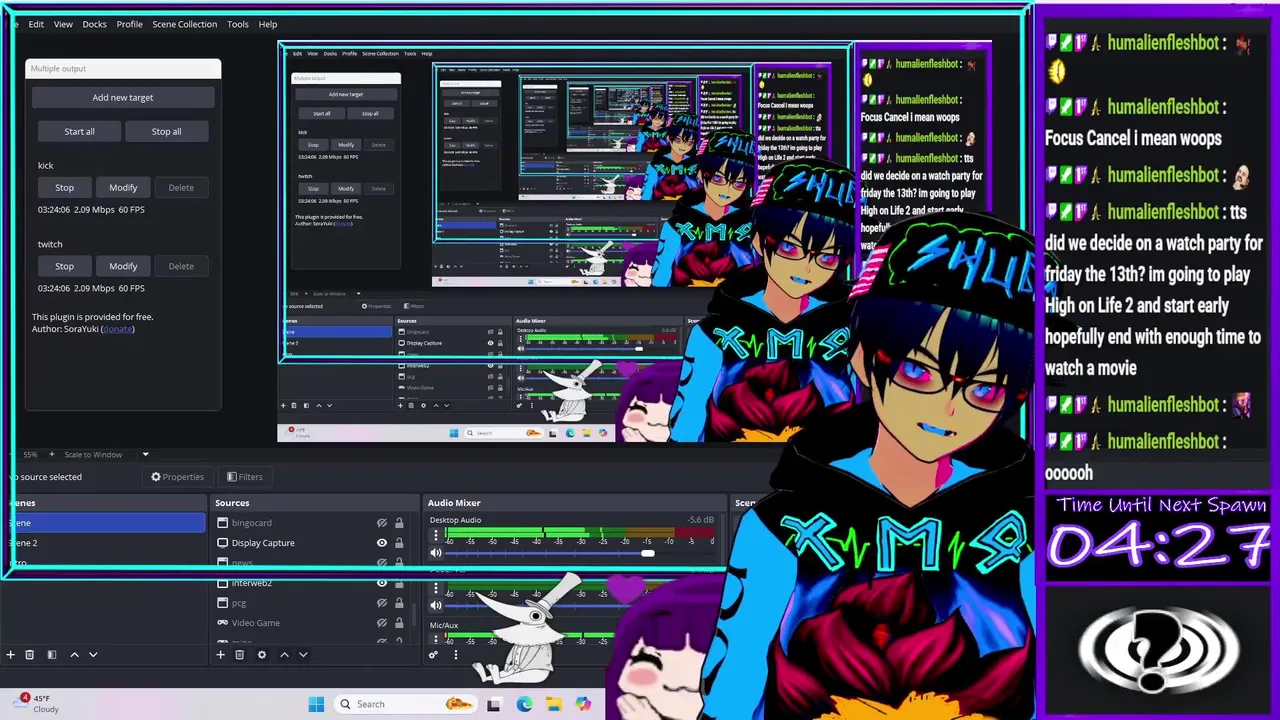The height and width of the screenshot is (720, 1280).
Task: Open Copilot from the taskbar
Action: click(583, 704)
